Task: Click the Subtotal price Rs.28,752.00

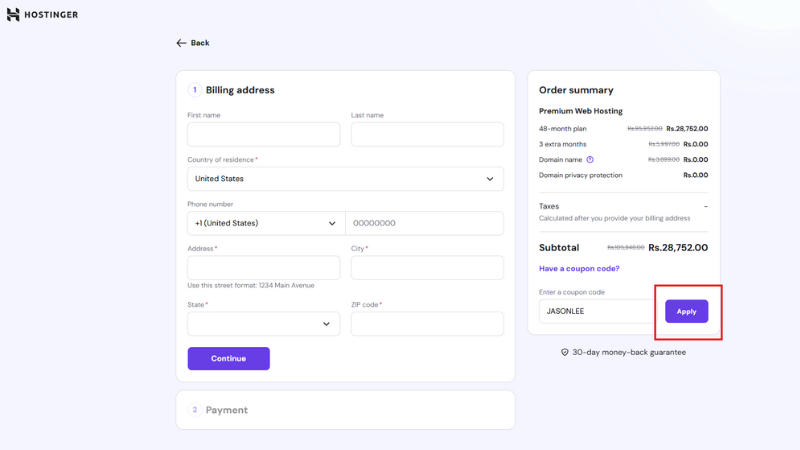Action: (x=678, y=247)
